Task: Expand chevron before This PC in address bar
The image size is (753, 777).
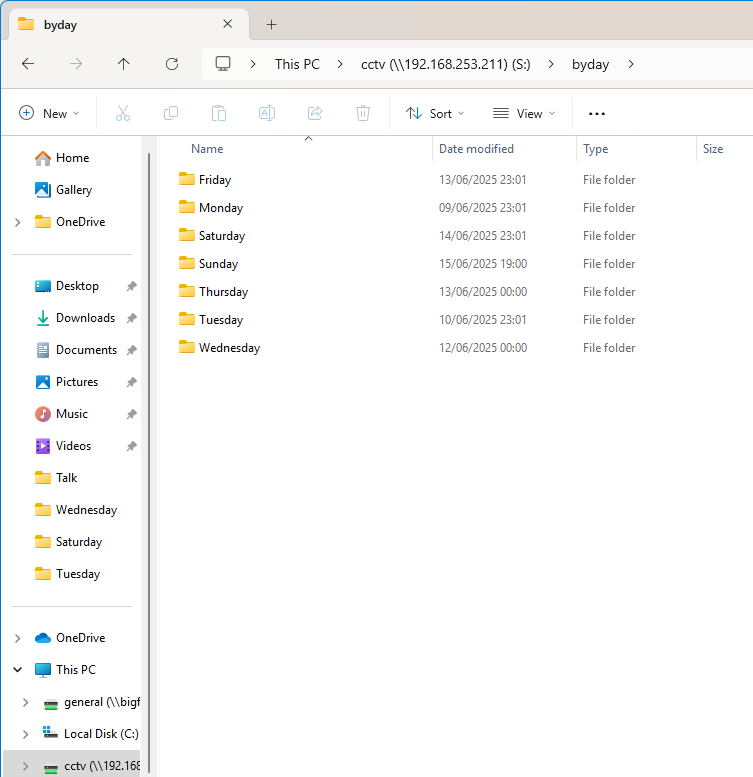Action: [x=253, y=64]
